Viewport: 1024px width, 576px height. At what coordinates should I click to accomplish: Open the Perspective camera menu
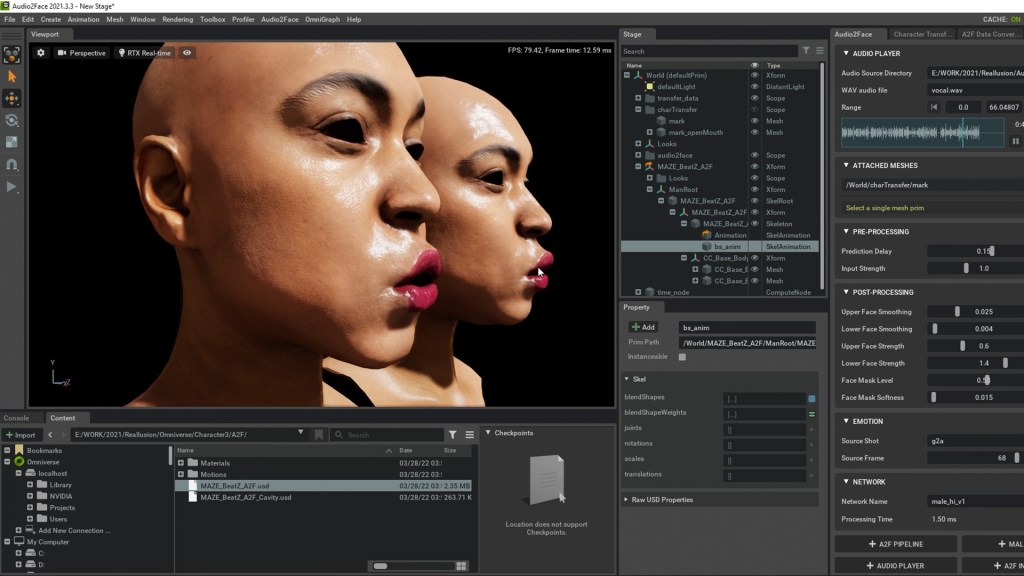coord(82,53)
